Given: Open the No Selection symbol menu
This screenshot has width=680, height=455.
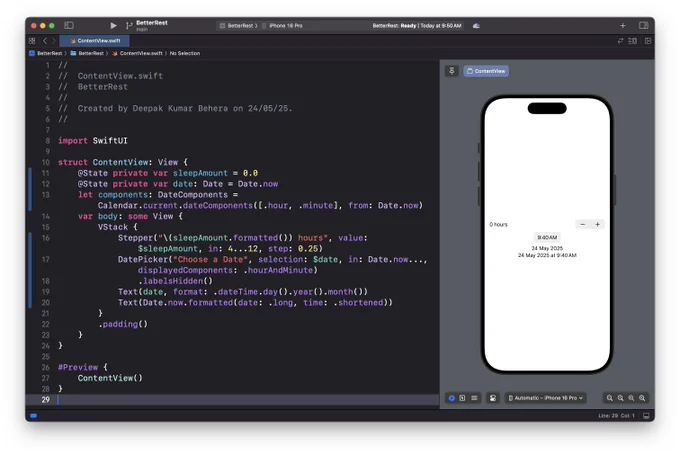Looking at the screenshot, I should pyautogui.click(x=185, y=53).
